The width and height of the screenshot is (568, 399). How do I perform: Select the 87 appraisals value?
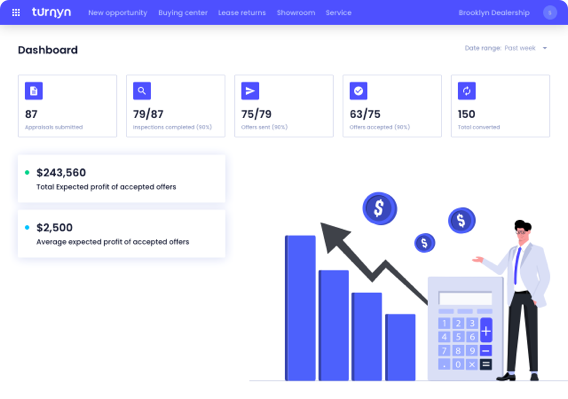click(31, 114)
